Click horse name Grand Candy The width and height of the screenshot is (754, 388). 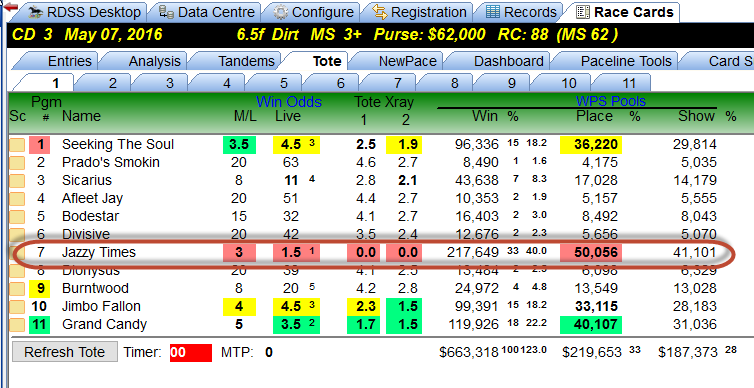pyautogui.click(x=104, y=325)
